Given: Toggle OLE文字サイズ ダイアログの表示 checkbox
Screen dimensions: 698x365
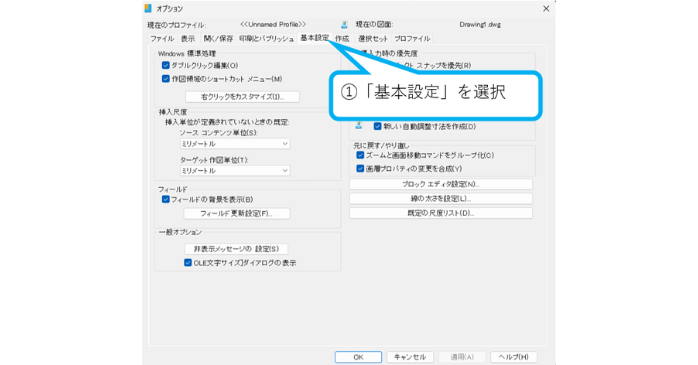Looking at the screenshot, I should click(x=188, y=263).
